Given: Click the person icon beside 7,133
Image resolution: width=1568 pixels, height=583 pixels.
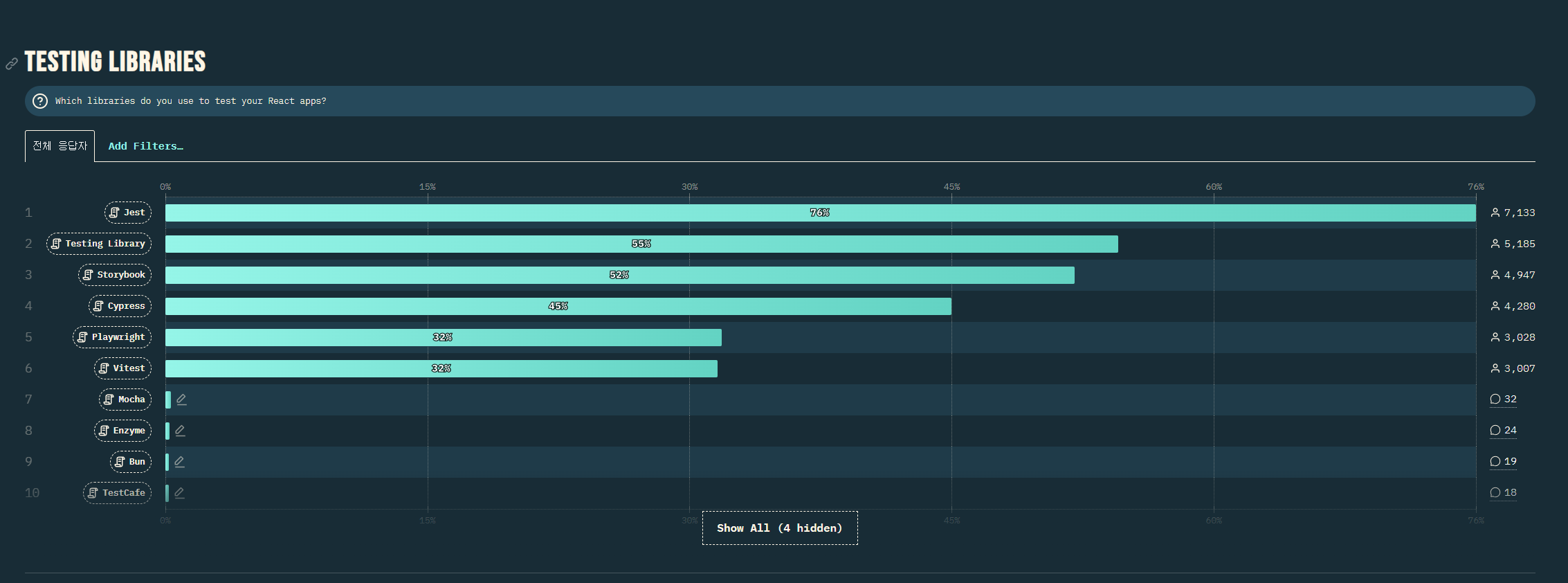Looking at the screenshot, I should (1495, 213).
